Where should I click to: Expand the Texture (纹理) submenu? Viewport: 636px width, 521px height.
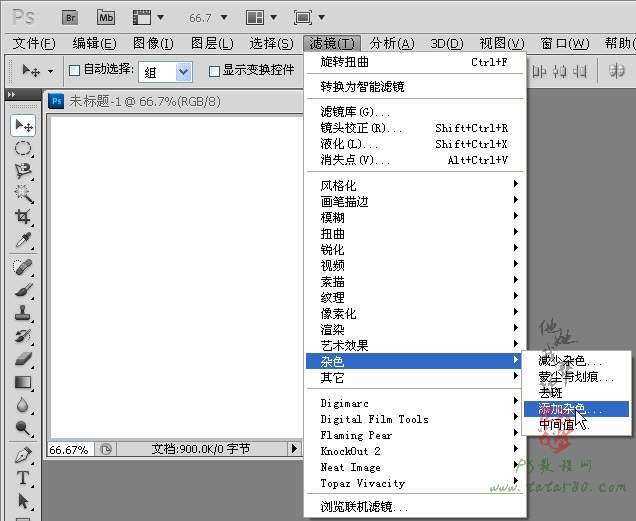[415, 297]
